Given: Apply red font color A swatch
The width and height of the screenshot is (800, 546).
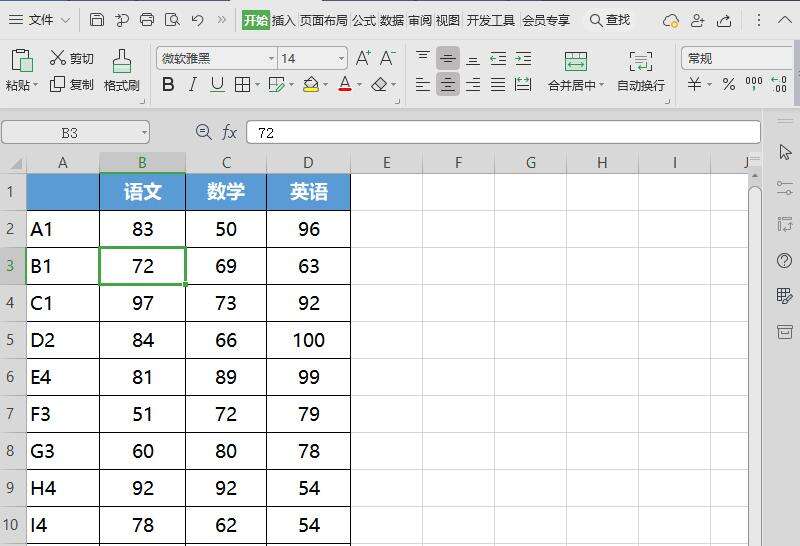Looking at the screenshot, I should tap(345, 84).
